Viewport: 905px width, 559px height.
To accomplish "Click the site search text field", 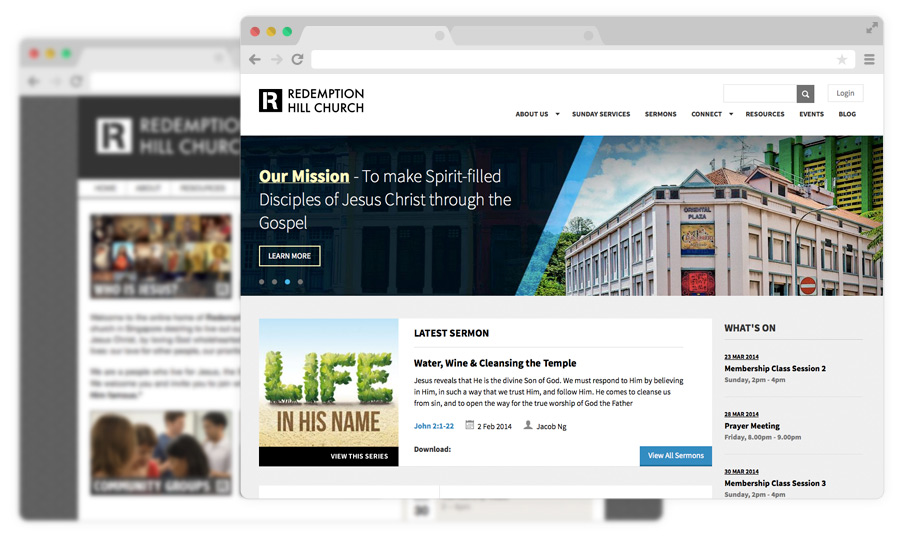I will [760, 93].
